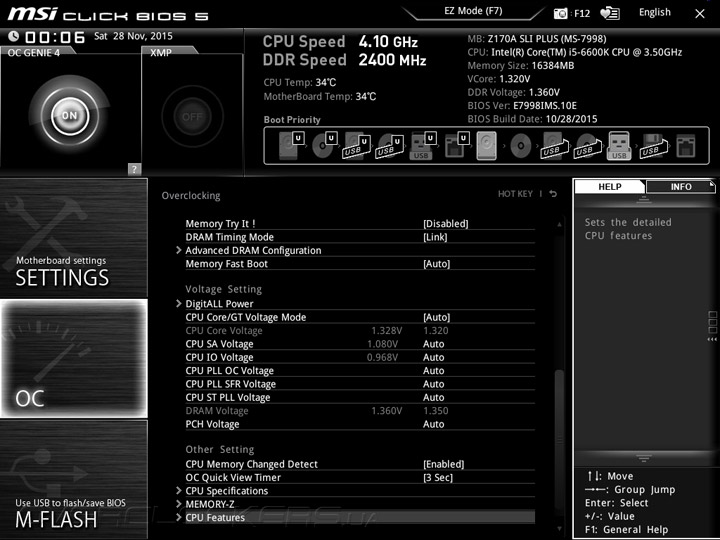Edit the DRAM Voltage value 1.350
720x540 pixels.
pyautogui.click(x=435, y=411)
